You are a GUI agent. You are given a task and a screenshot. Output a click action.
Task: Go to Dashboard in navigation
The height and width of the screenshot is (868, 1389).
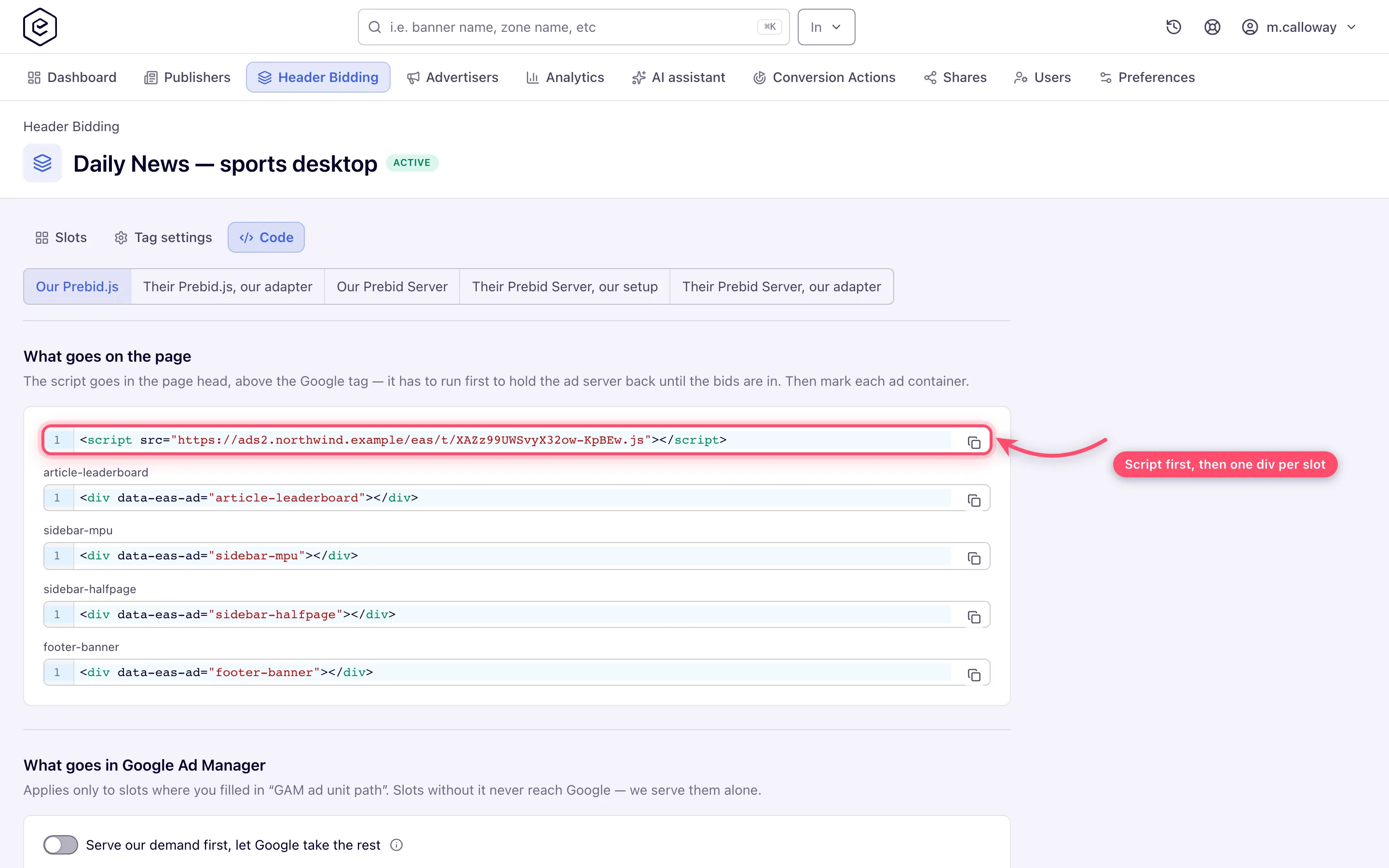(72, 77)
